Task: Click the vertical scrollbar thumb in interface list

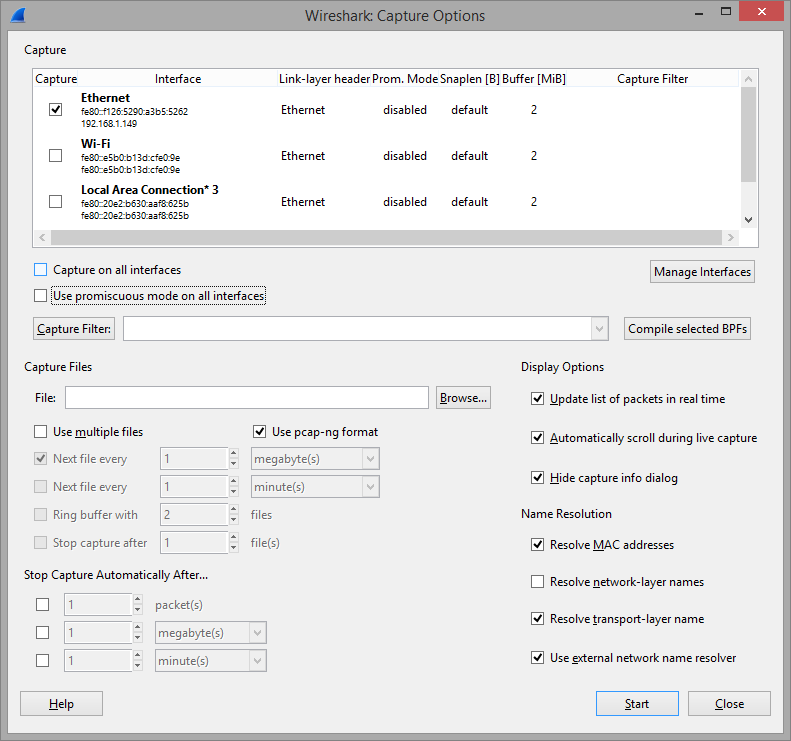Action: point(749,134)
